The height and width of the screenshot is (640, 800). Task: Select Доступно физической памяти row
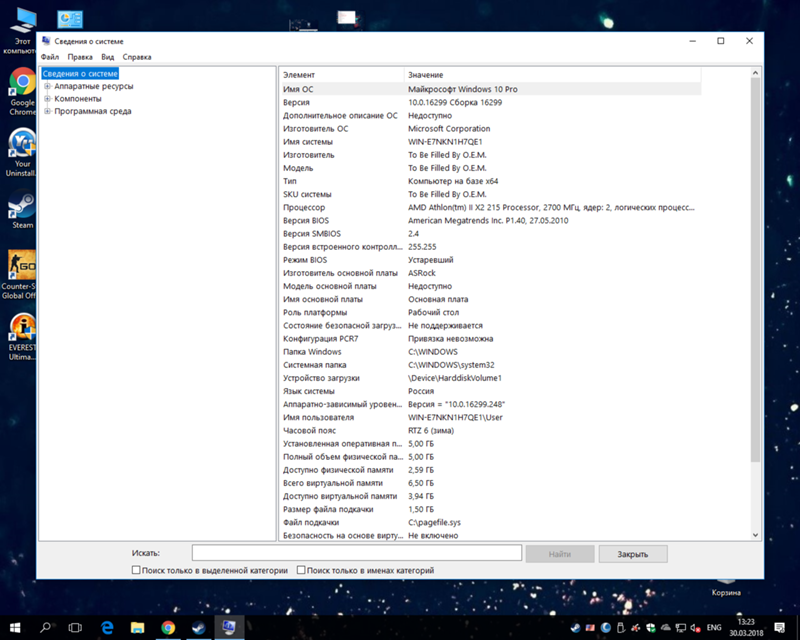pos(490,470)
